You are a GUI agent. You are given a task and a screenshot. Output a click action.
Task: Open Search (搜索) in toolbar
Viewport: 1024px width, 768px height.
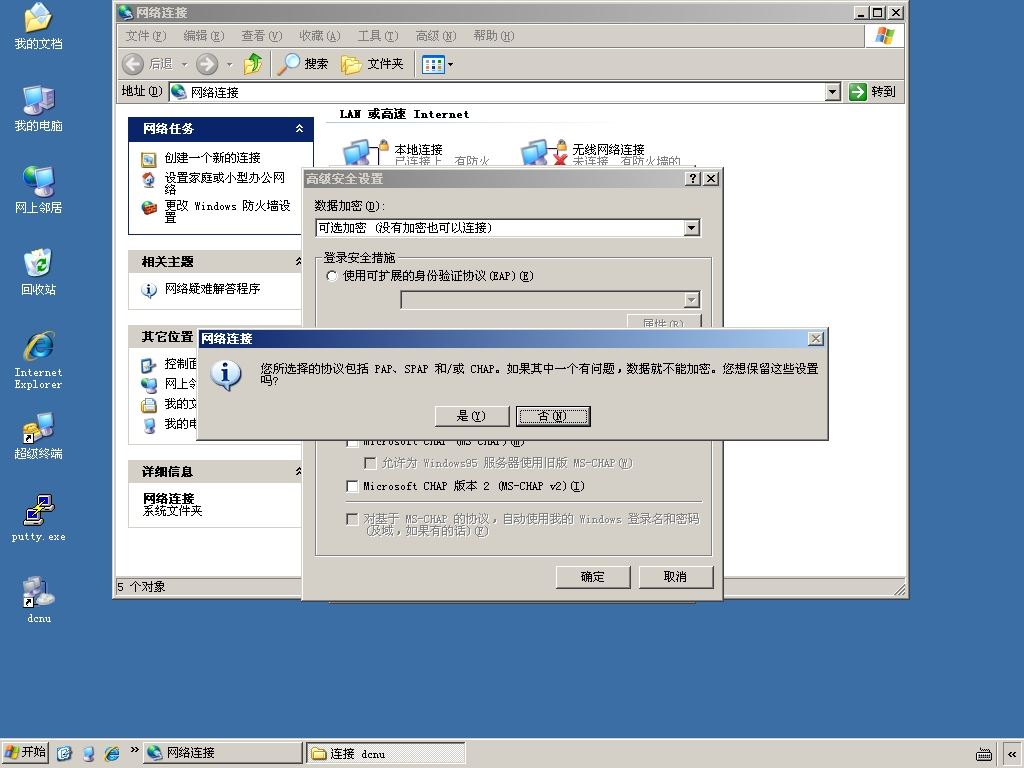click(302, 64)
